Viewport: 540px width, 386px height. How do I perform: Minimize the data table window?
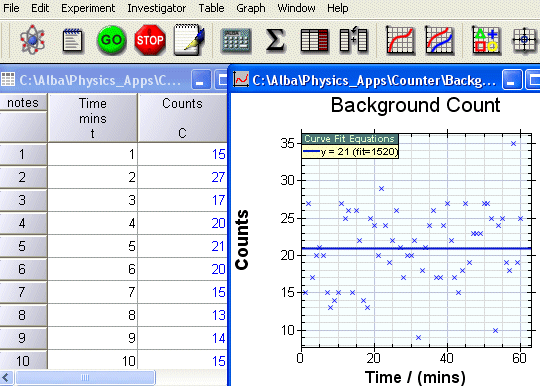[x=200, y=80]
